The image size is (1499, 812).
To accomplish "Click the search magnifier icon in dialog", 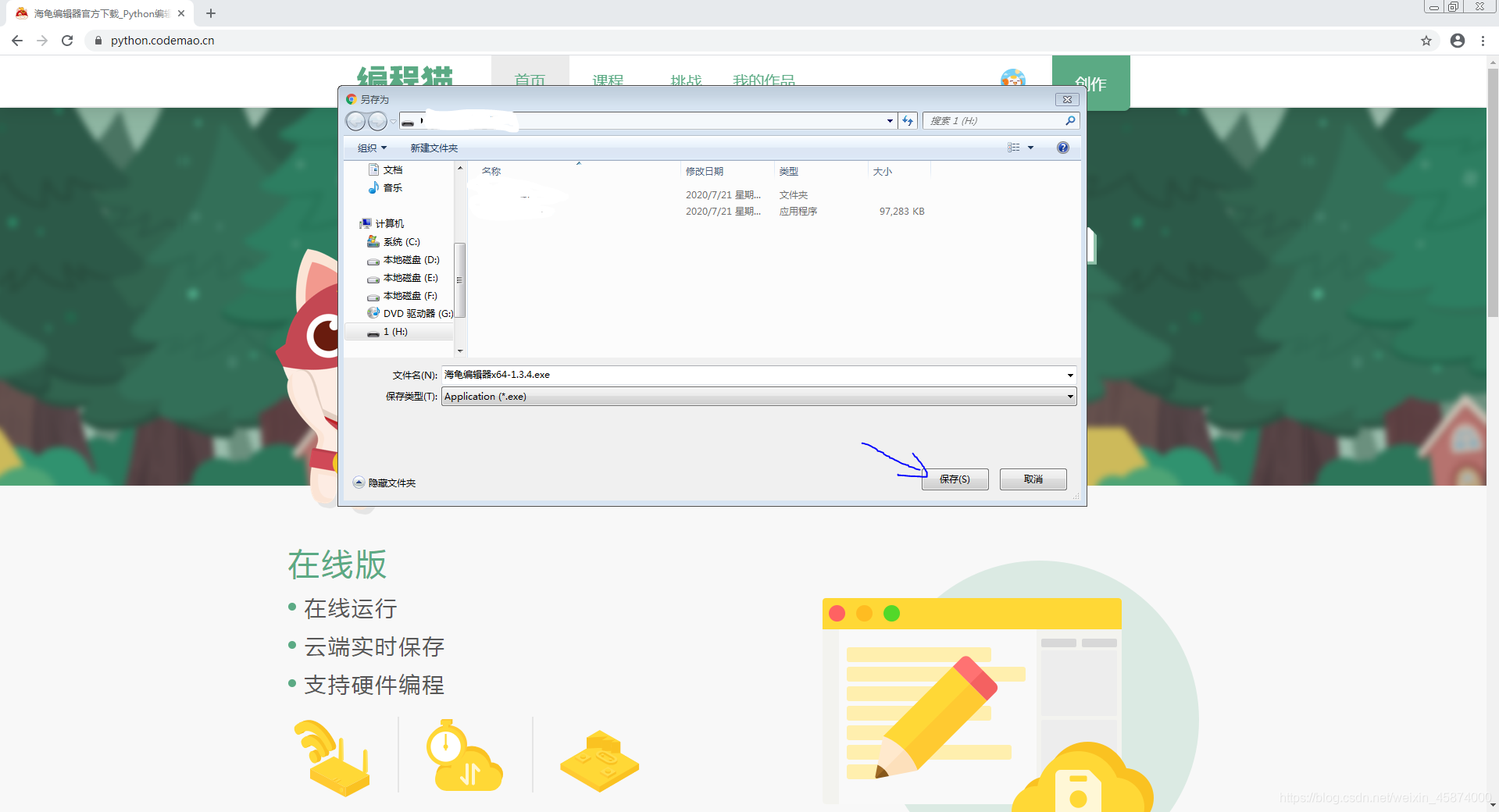I will 1070,121.
